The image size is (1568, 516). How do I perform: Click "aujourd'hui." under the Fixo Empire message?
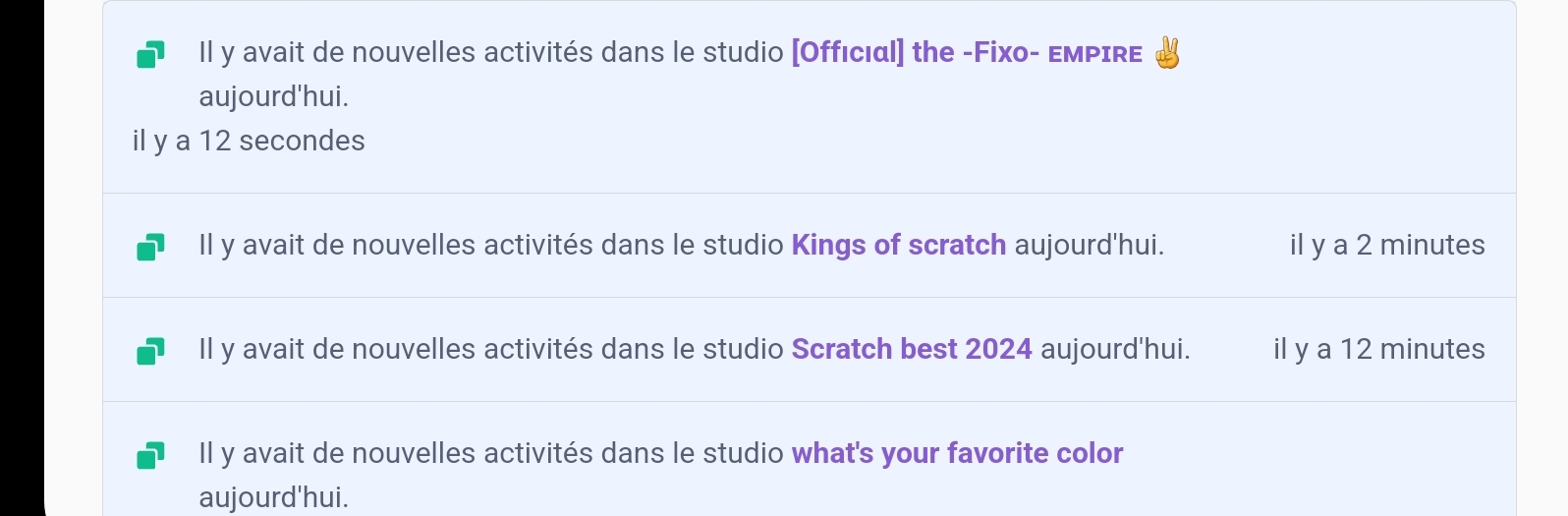tap(273, 97)
